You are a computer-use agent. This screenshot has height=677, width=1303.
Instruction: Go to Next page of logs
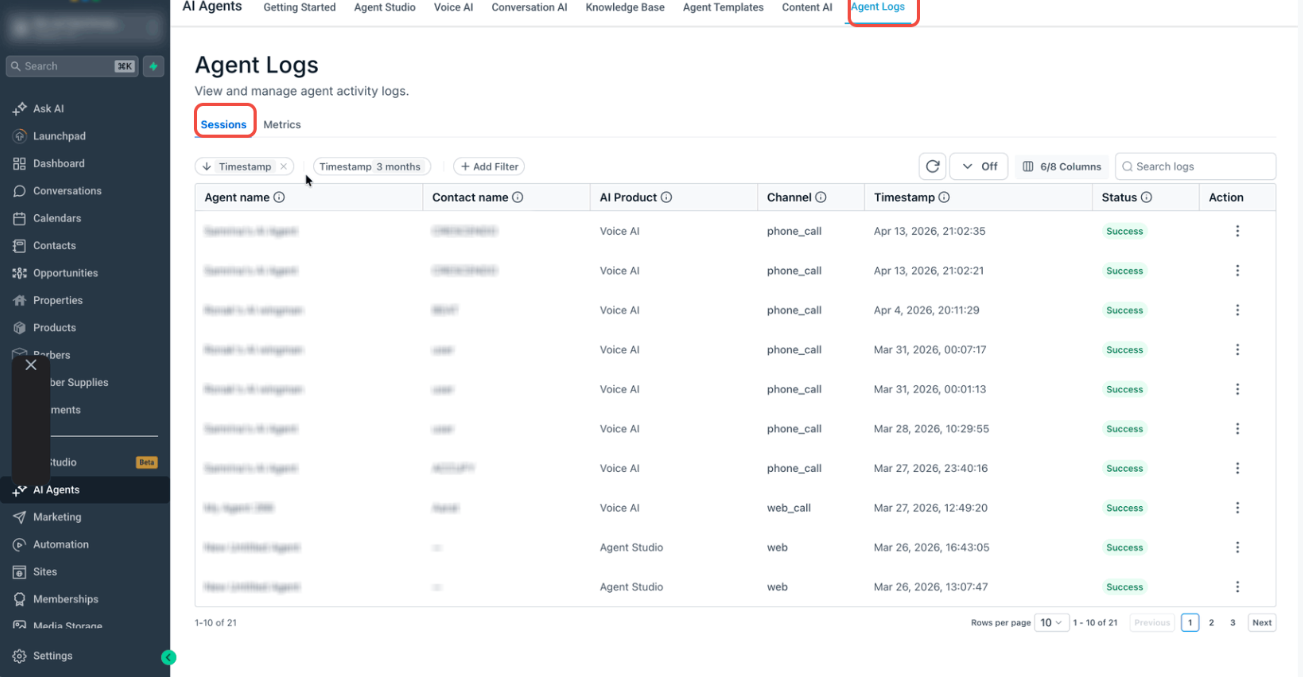[1262, 622]
